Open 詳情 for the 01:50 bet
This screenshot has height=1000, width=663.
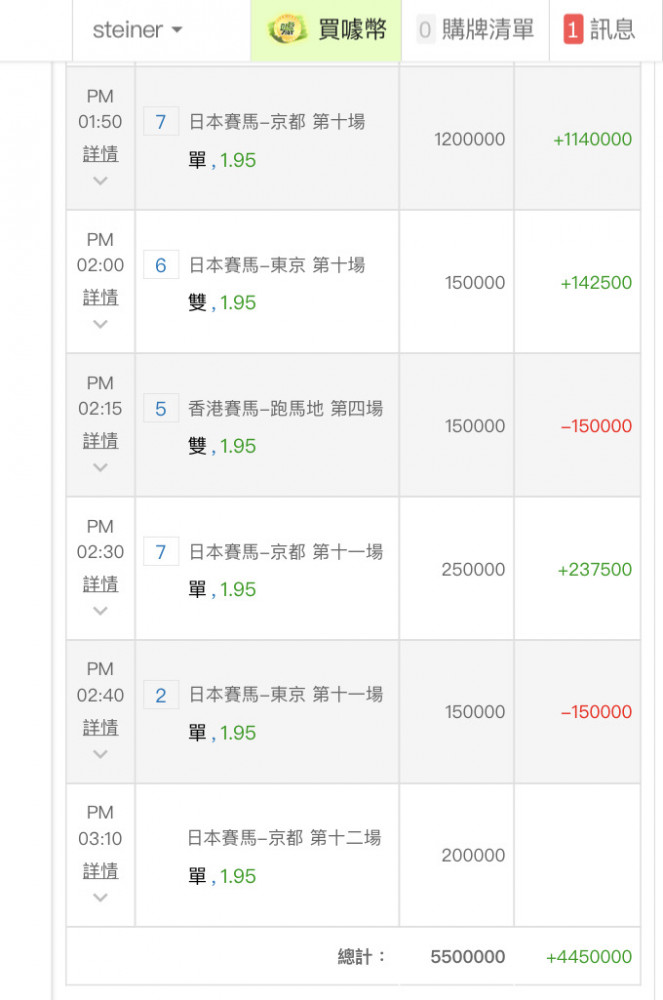point(100,154)
